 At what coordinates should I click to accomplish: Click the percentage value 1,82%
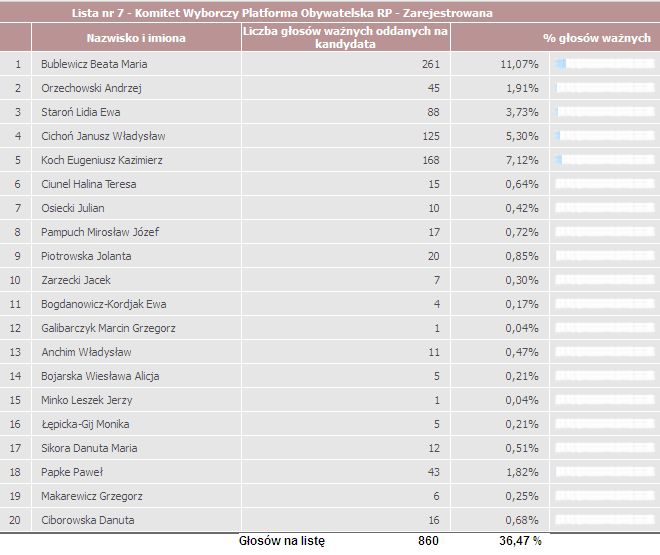pos(522,472)
